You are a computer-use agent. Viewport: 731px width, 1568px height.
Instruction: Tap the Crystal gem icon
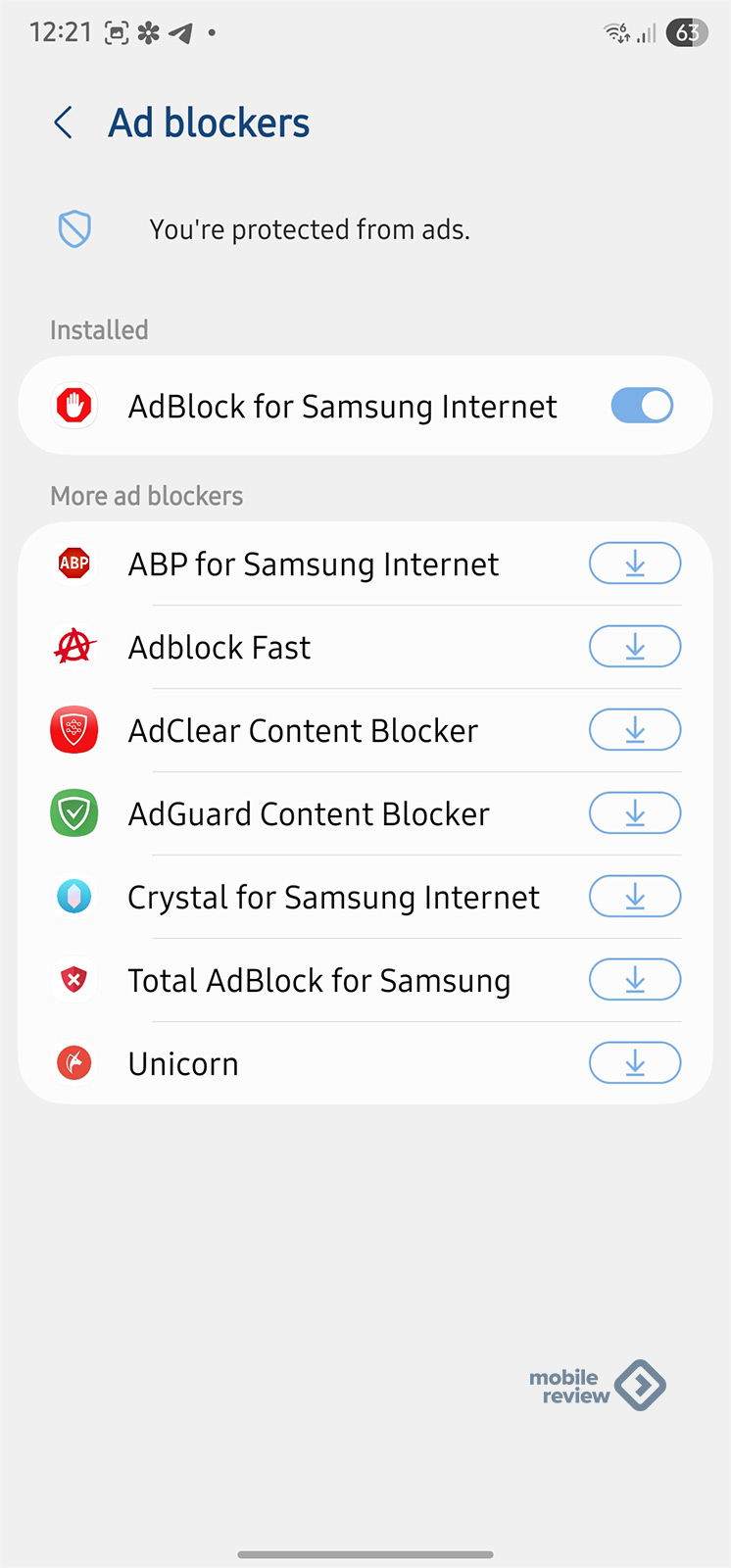pyautogui.click(x=74, y=897)
